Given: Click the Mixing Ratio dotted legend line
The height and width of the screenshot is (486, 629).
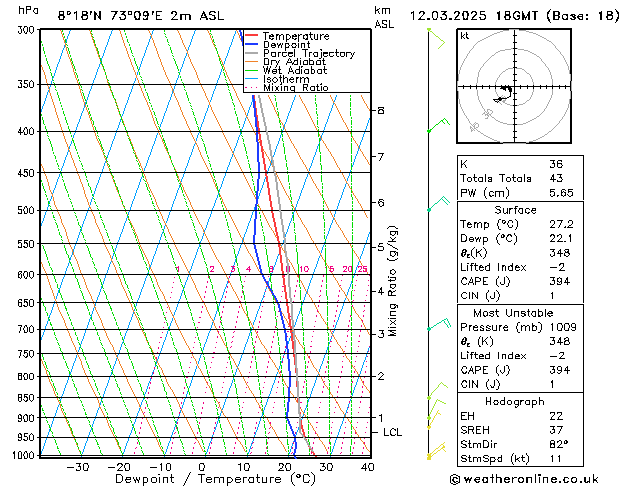Looking at the screenshot, I should point(252,88).
